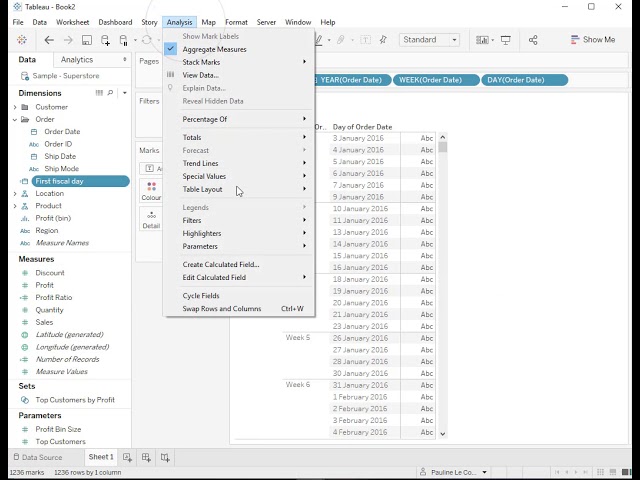The width and height of the screenshot is (640, 480).
Task: Click the 31 January 2016 row label
Action: point(360,385)
